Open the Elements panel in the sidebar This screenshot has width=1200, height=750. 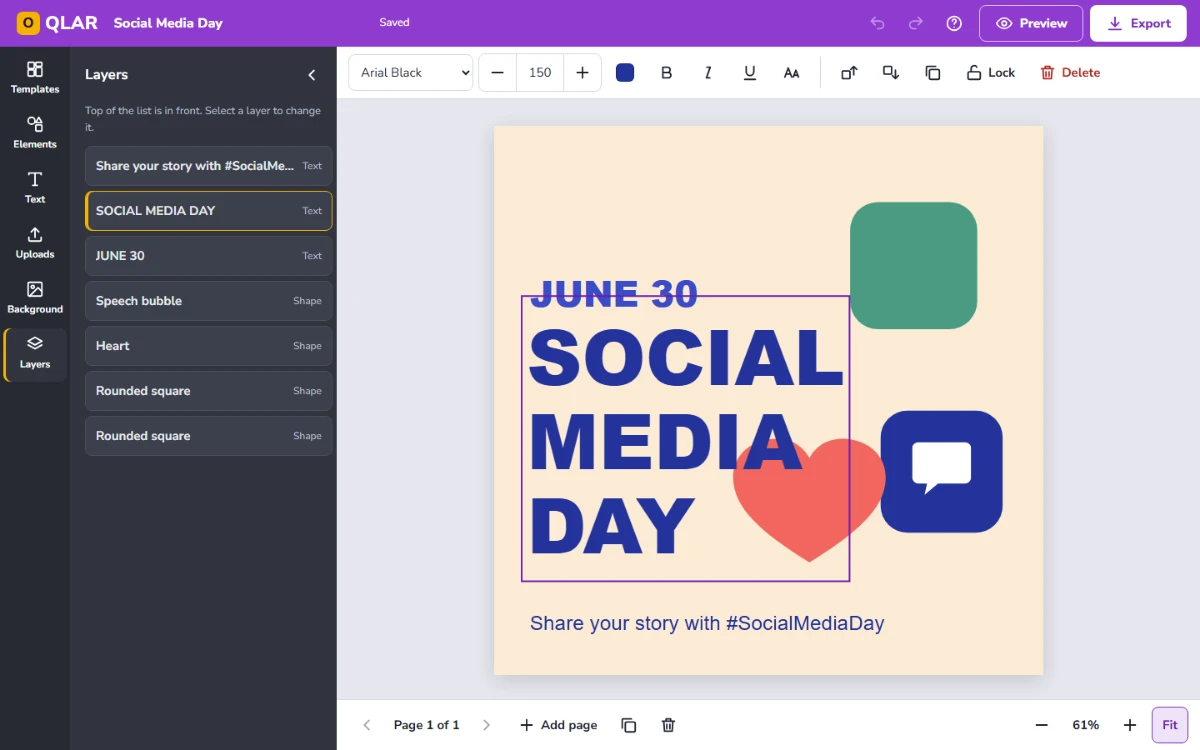click(35, 133)
